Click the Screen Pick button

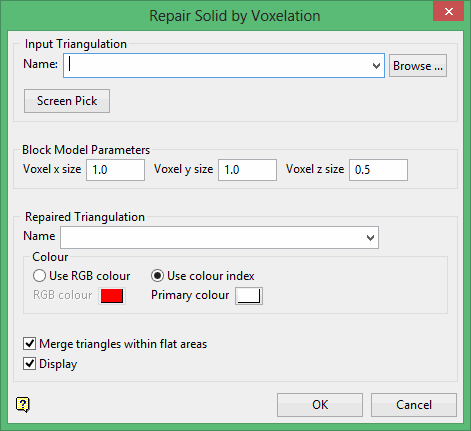tap(67, 101)
